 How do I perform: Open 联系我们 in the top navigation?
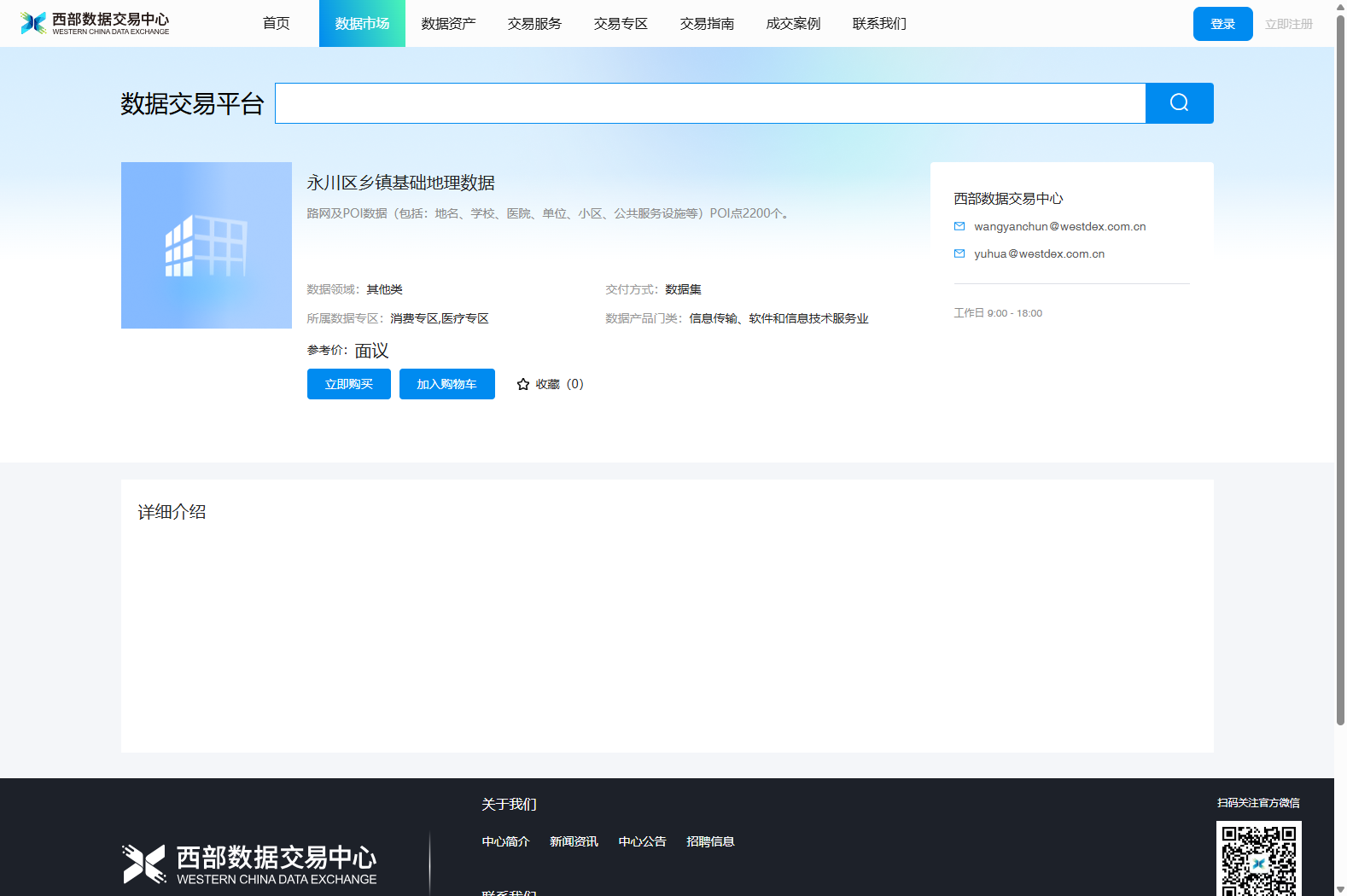click(879, 23)
